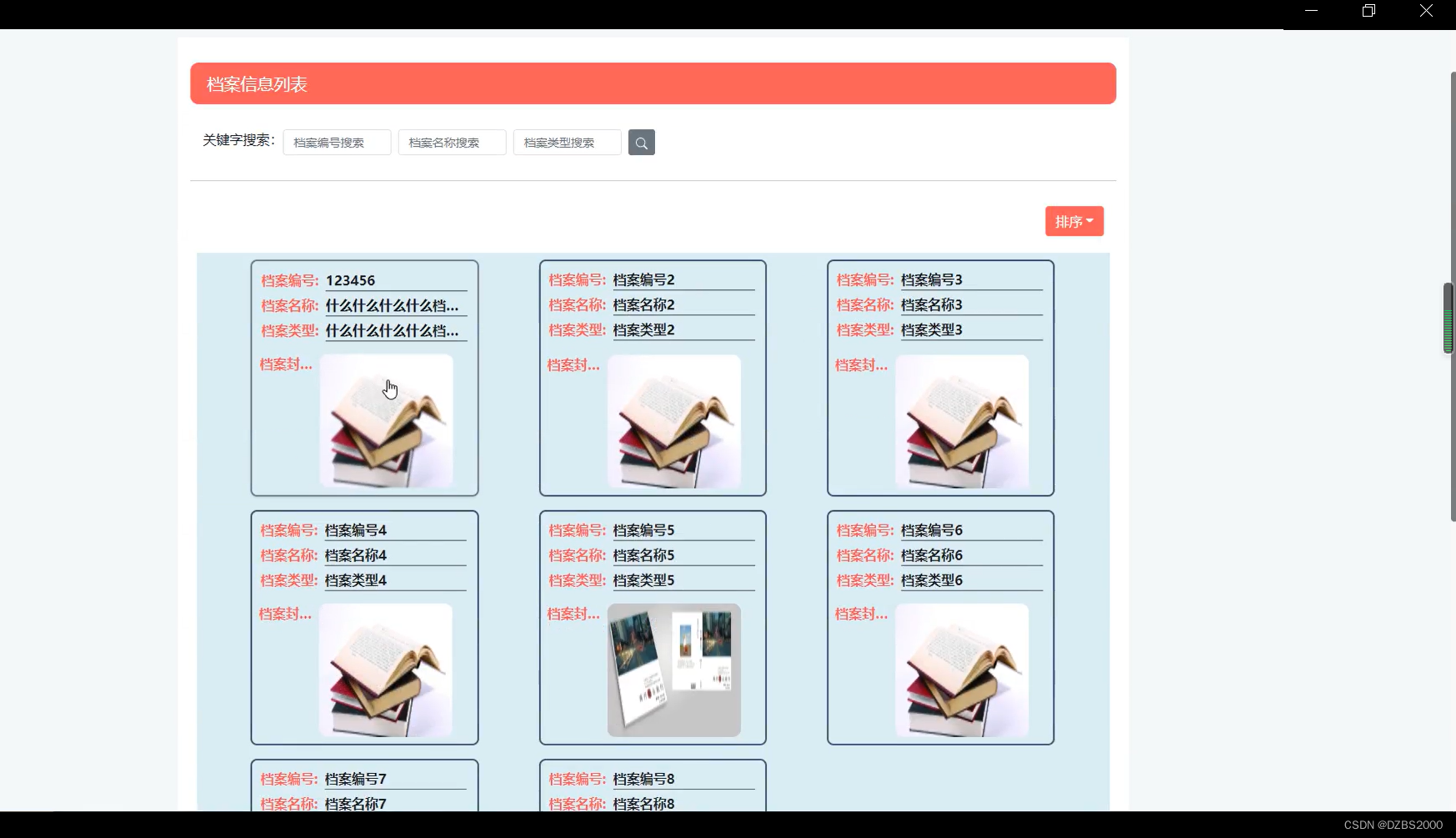1456x838 pixels.
Task: Open book cover of 档案编号6 card
Action: (x=962, y=670)
